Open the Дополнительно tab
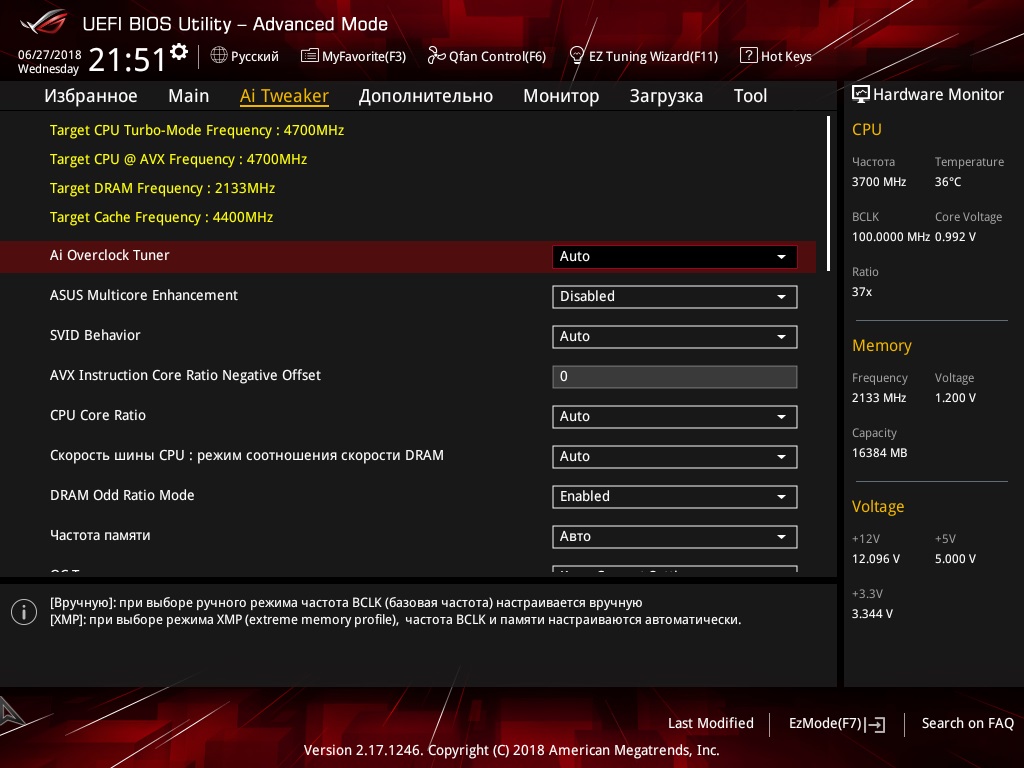This screenshot has width=1024, height=768. point(426,96)
